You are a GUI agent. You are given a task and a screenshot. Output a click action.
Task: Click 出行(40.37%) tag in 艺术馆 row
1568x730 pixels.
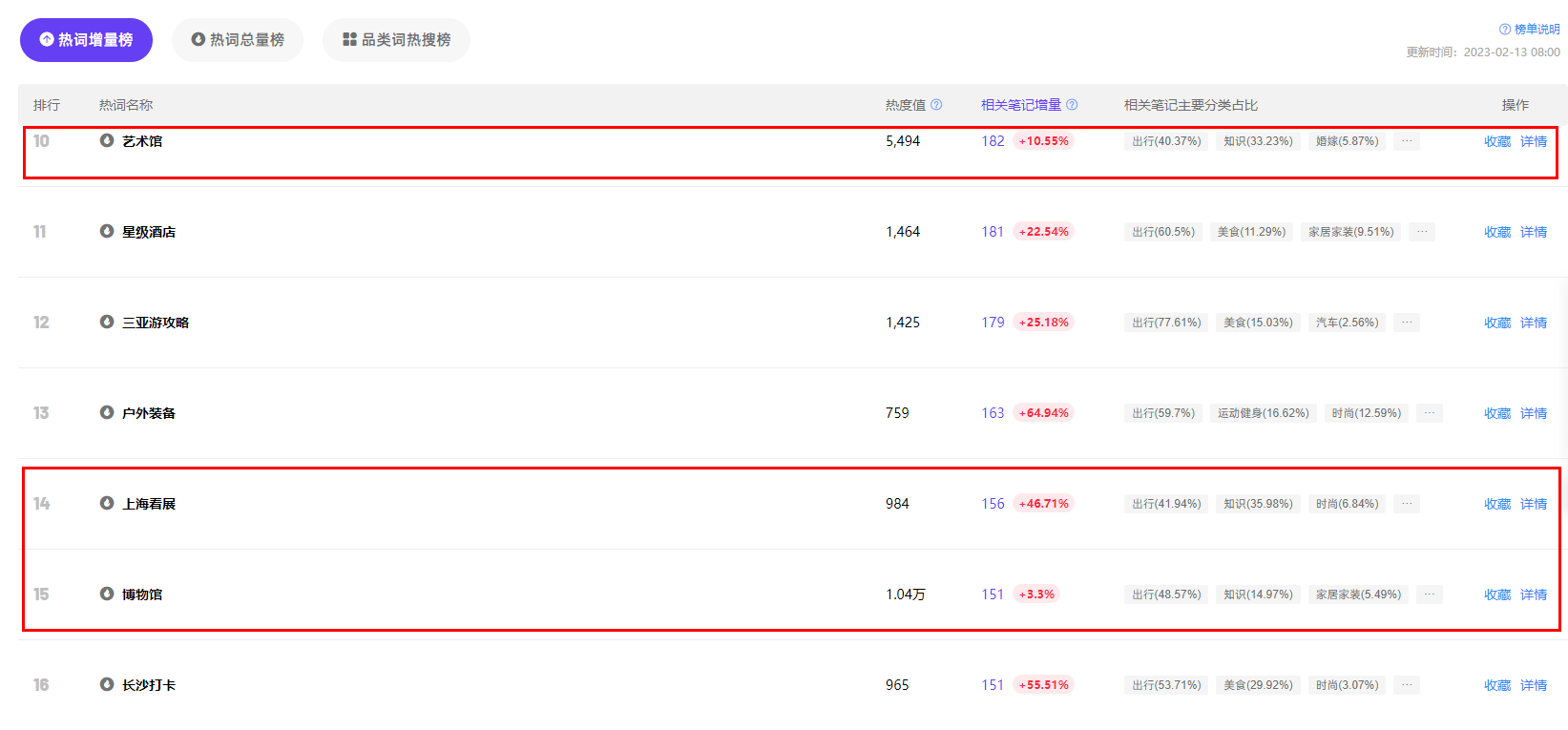pyautogui.click(x=1166, y=141)
